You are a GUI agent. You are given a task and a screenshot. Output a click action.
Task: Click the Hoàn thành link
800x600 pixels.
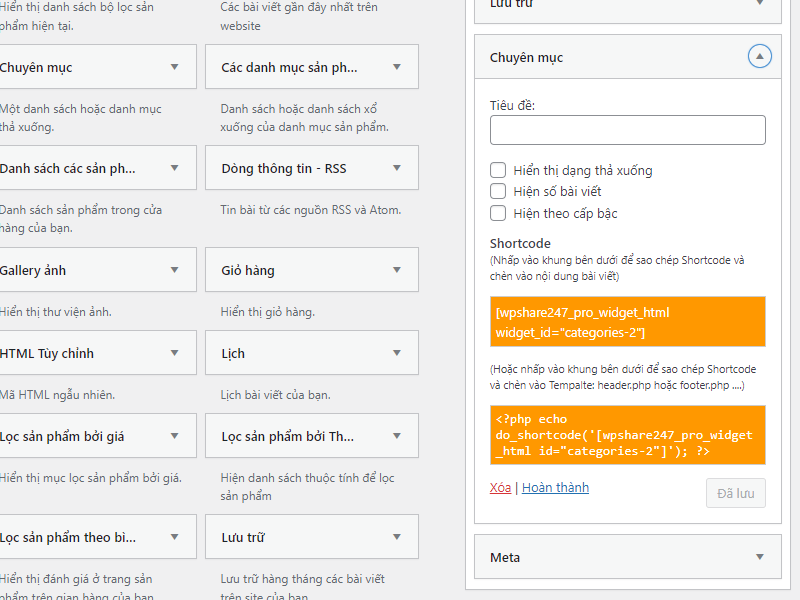click(555, 488)
